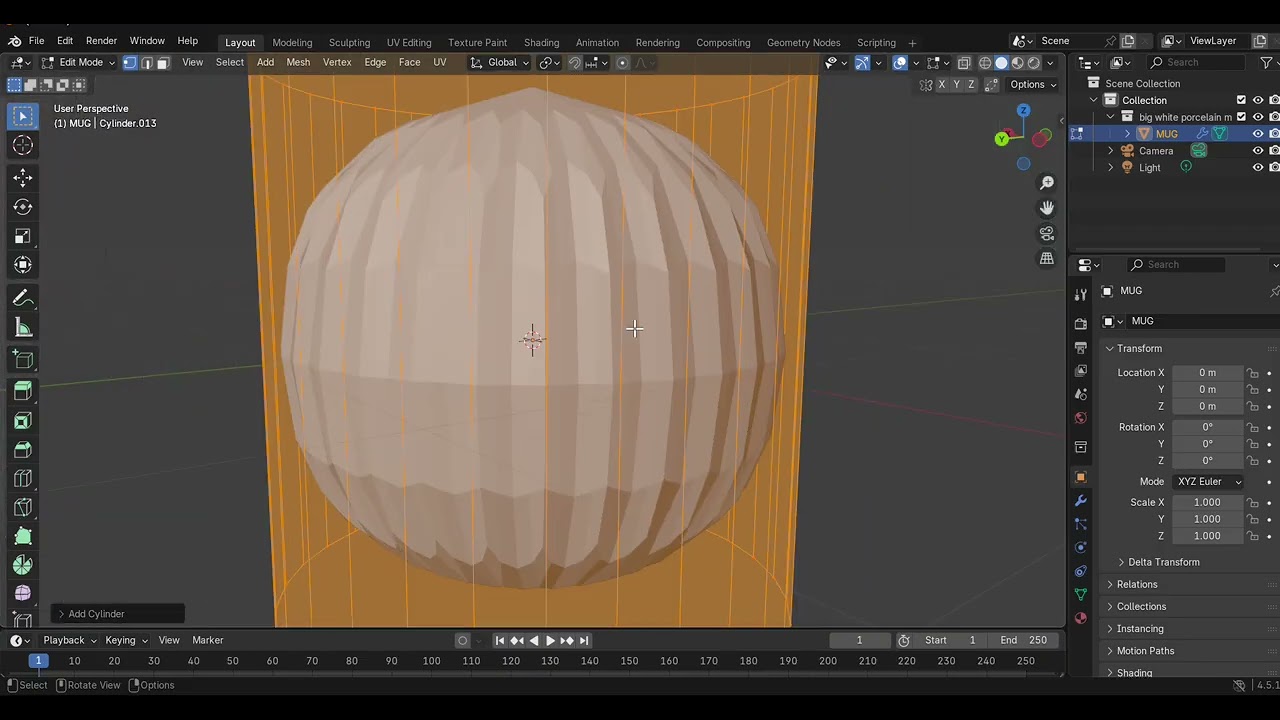Open the Object Data mesh properties tab

[x=1080, y=594]
